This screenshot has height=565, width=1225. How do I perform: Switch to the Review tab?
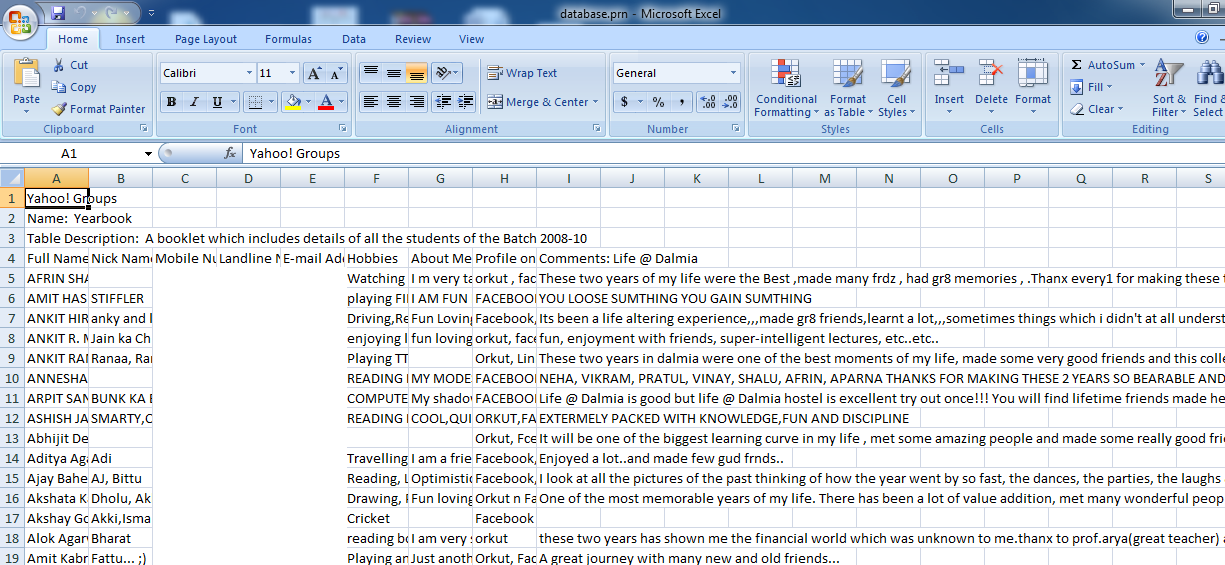tap(413, 39)
